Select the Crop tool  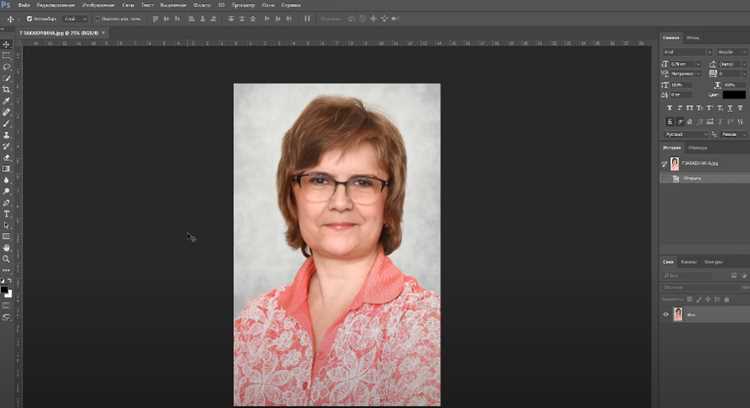pyautogui.click(x=6, y=89)
